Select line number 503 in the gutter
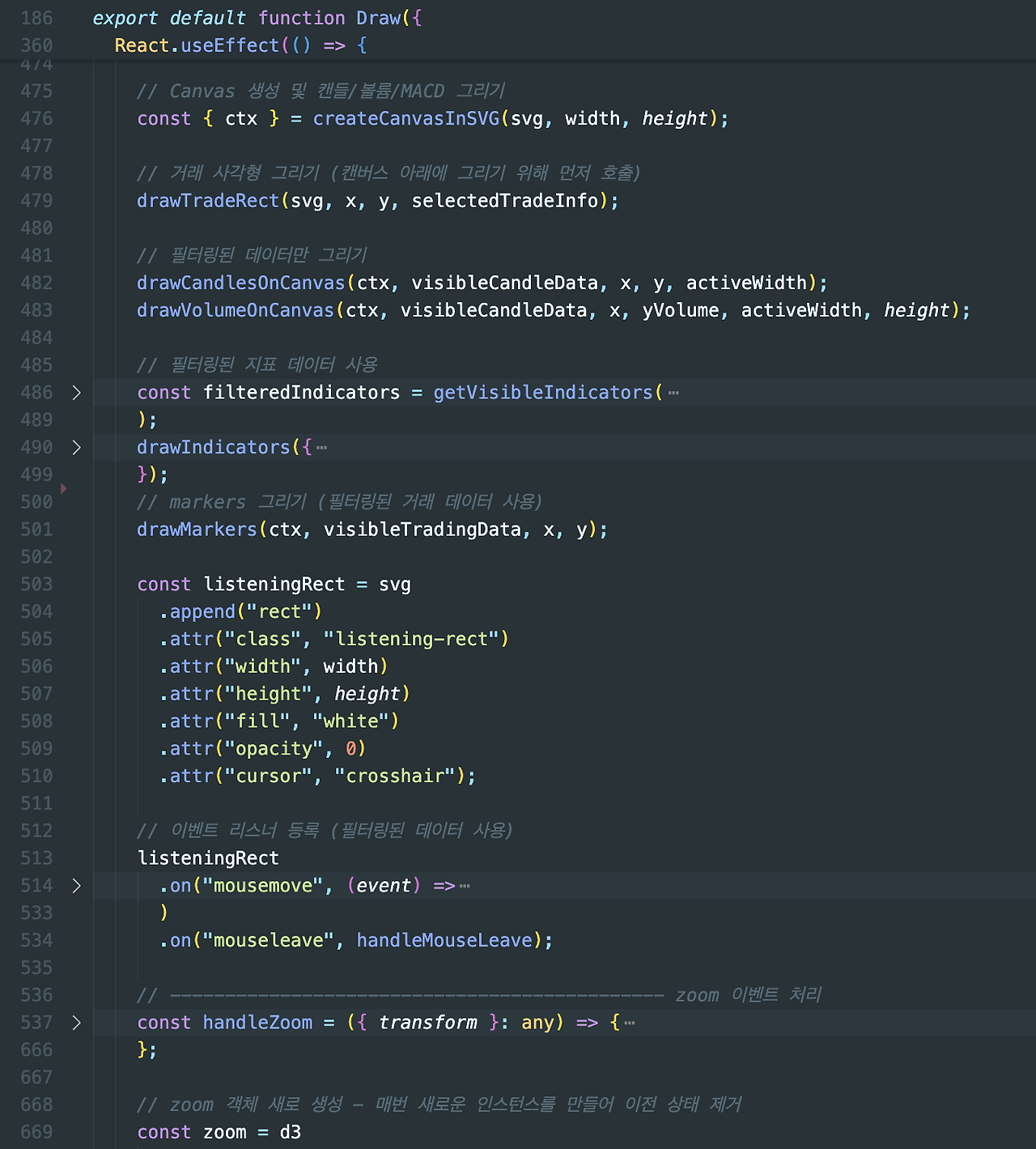 tap(36, 585)
